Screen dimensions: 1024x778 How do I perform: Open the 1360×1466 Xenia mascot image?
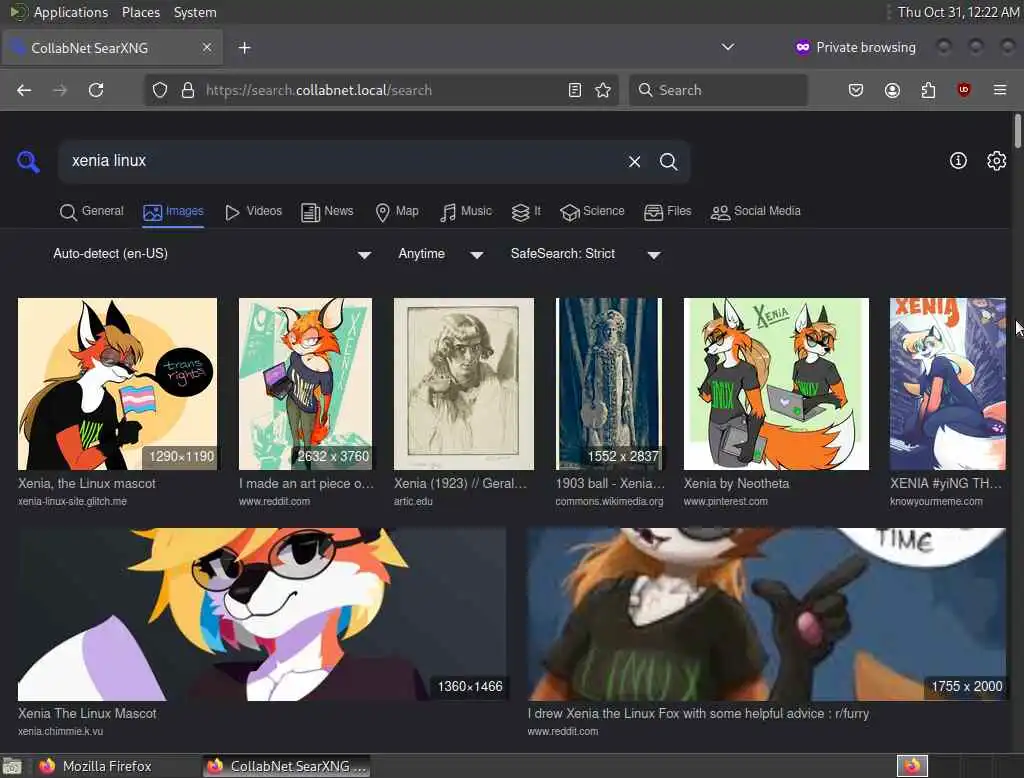coord(262,614)
